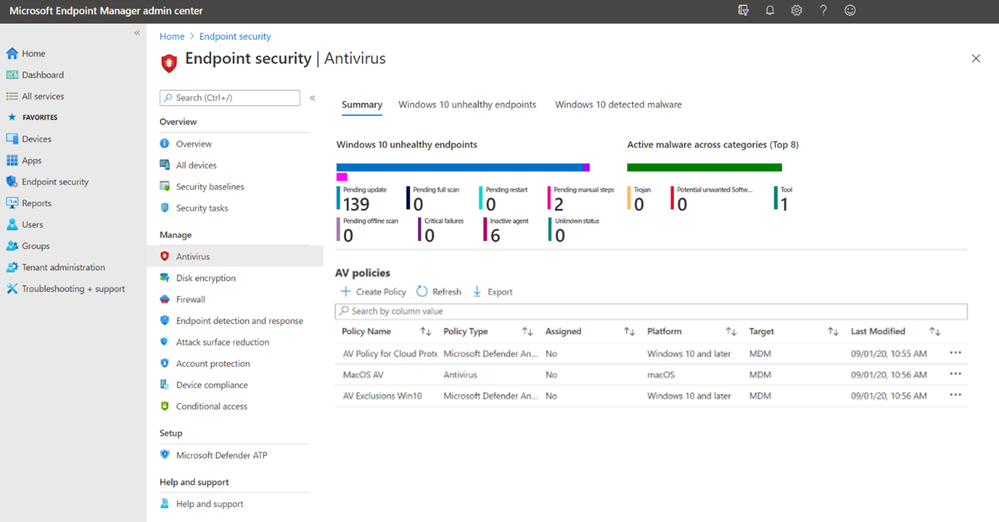The height and width of the screenshot is (522, 999).
Task: Open AV Policy for Cloud Protection policy
Action: [389, 354]
